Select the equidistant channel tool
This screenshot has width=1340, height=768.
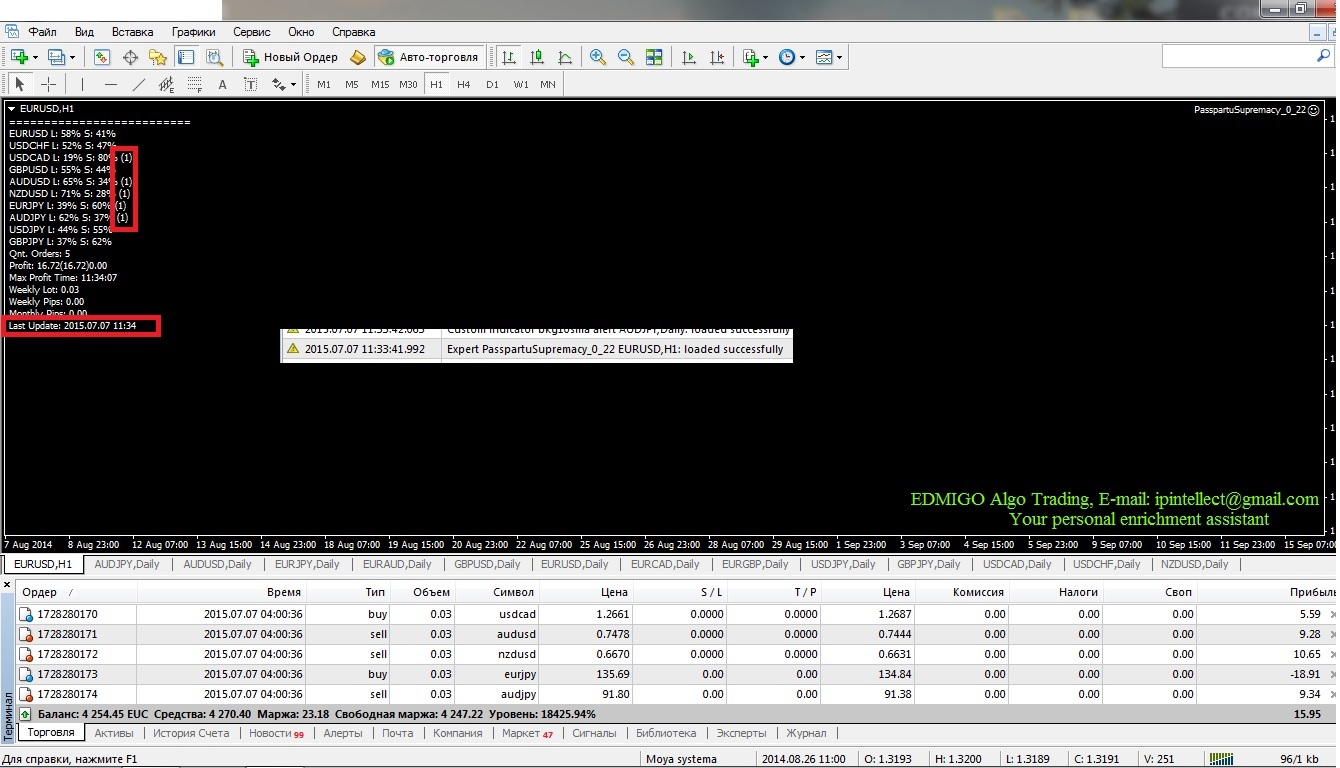point(166,84)
